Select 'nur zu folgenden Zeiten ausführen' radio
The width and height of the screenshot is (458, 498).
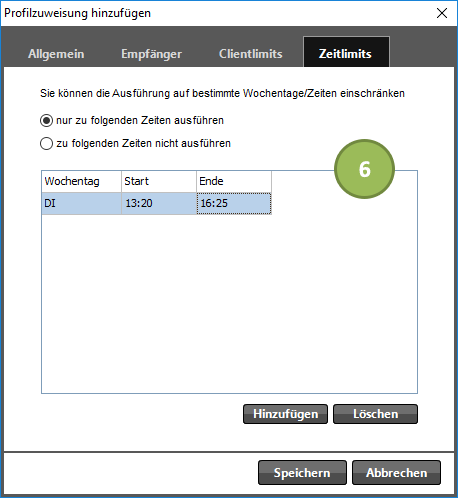pos(46,120)
